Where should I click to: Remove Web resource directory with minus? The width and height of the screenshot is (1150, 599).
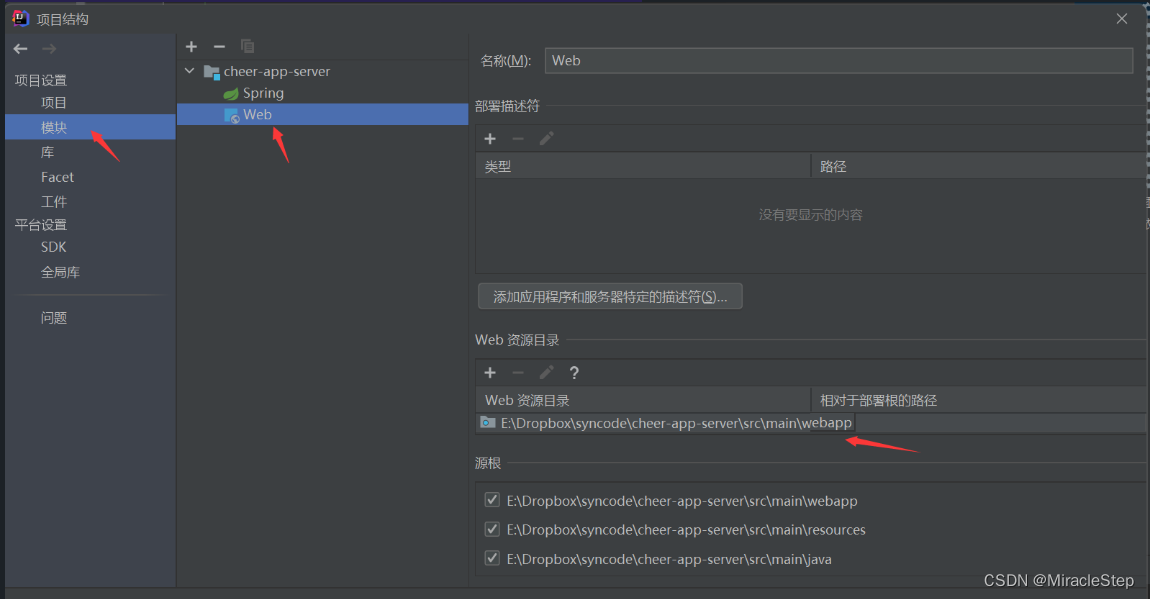pos(518,372)
